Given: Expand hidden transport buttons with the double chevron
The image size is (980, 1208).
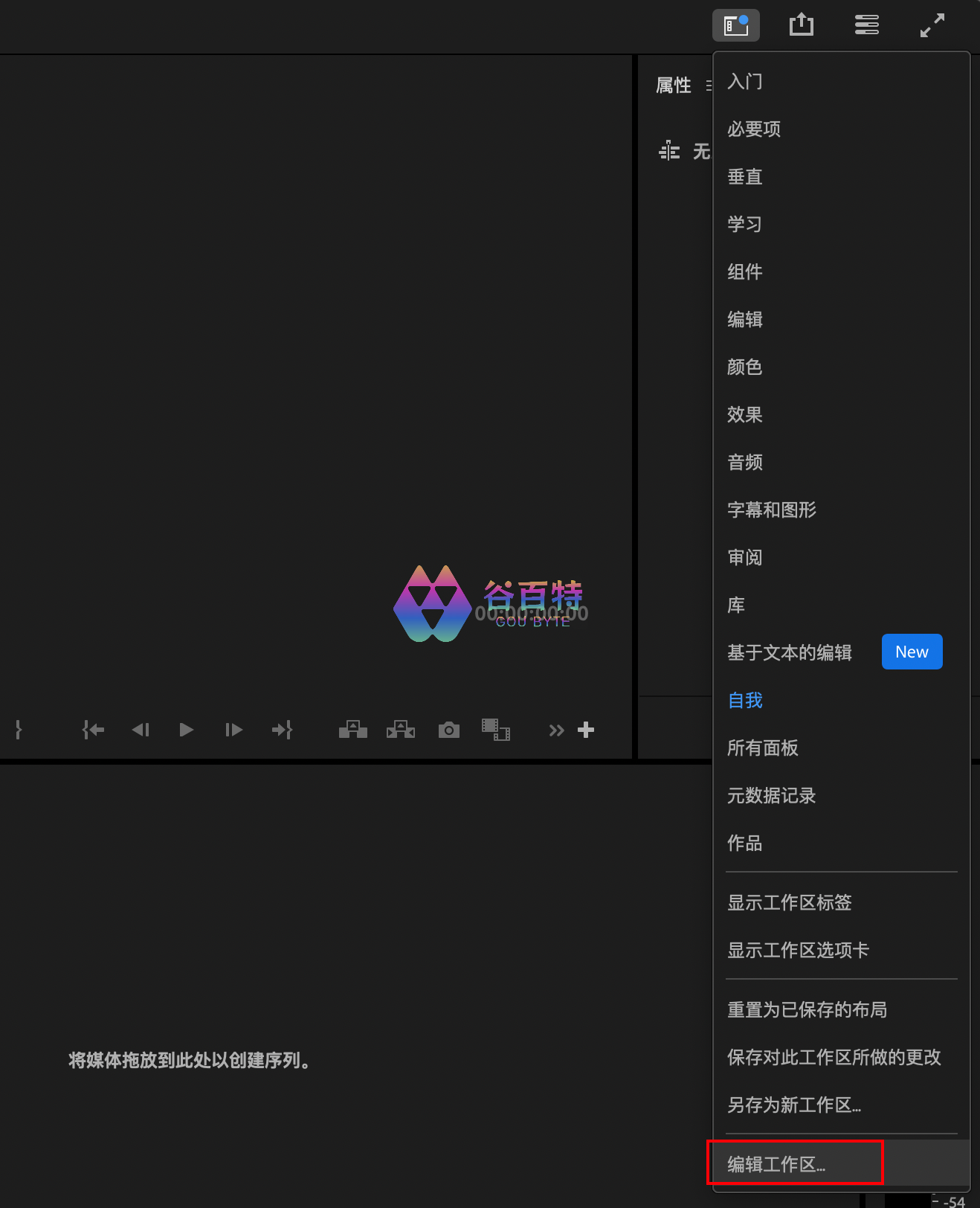Looking at the screenshot, I should click(x=556, y=730).
